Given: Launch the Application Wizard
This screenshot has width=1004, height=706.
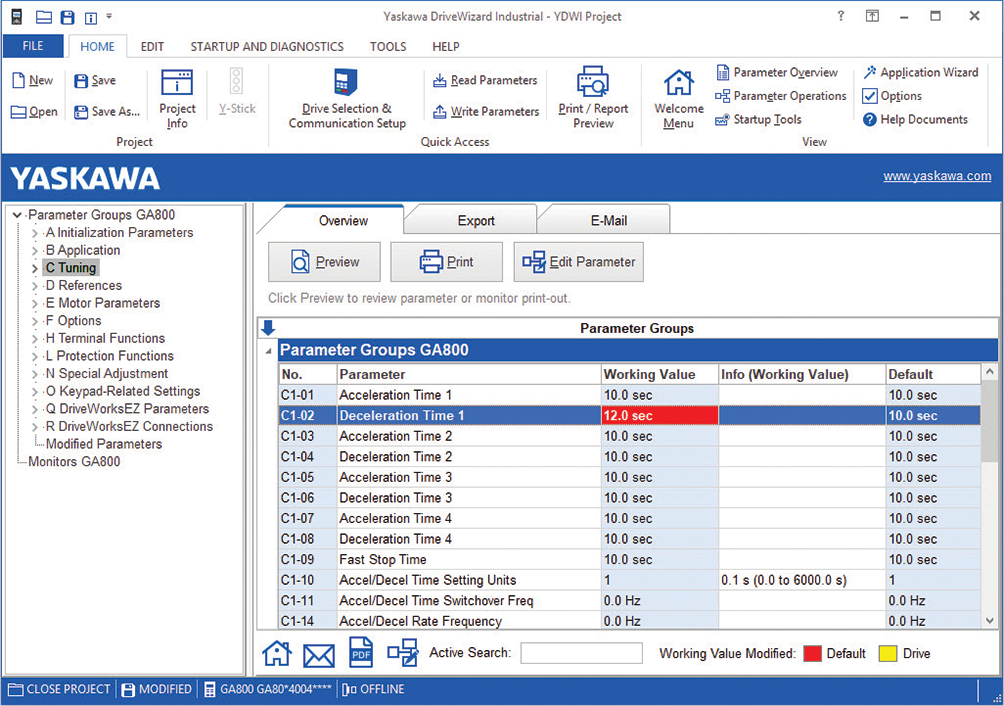Looking at the screenshot, I should [920, 73].
